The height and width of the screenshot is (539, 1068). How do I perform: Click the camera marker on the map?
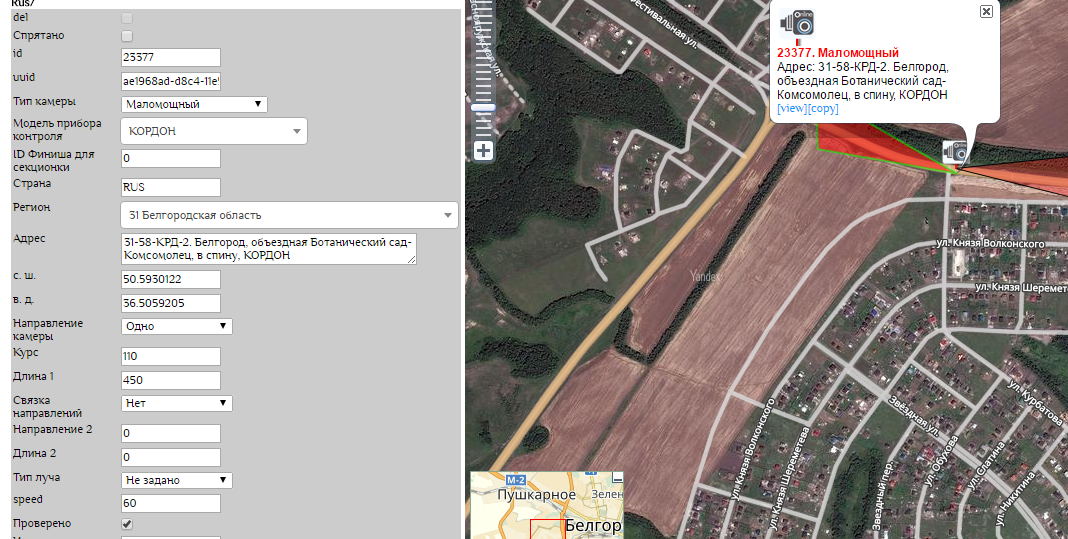955,152
